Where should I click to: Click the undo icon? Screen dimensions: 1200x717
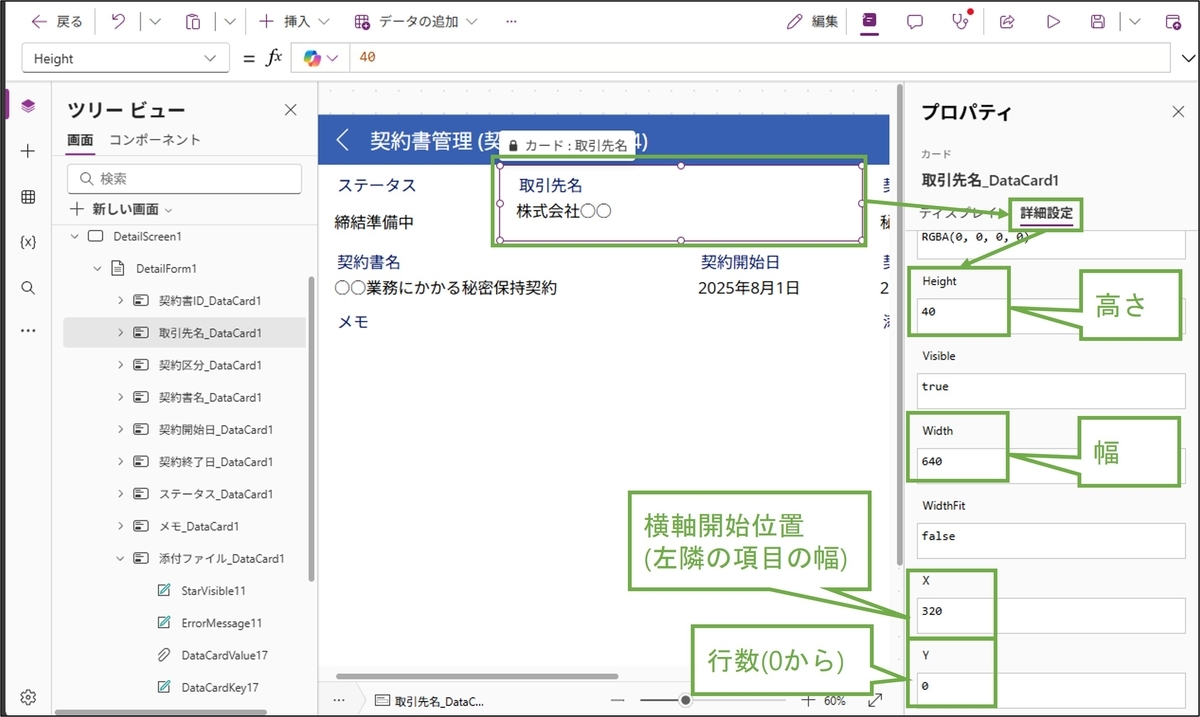pos(118,21)
